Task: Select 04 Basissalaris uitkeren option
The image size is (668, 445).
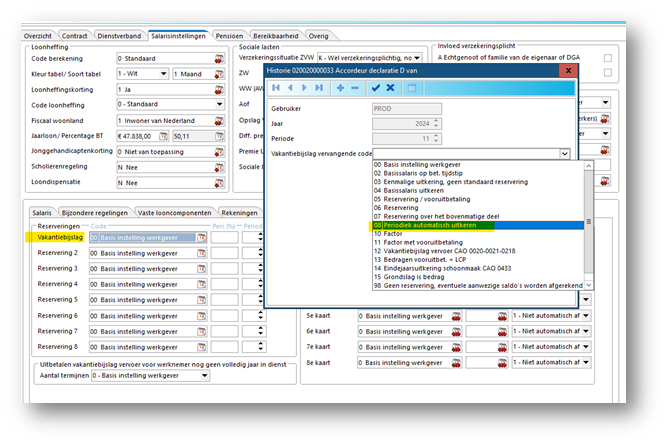Action: pos(478,191)
